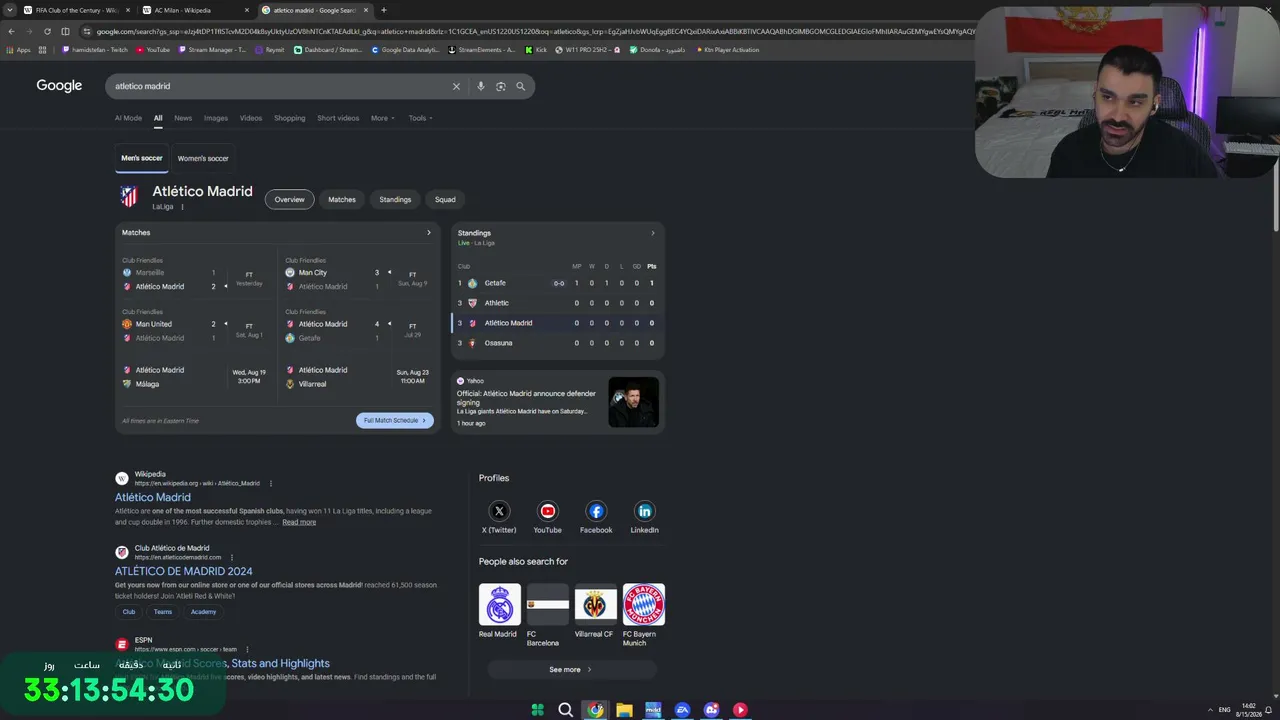Screen dimensions: 1280x720
Task: Show notifications from the system tray bell
Action: click(x=1271, y=710)
